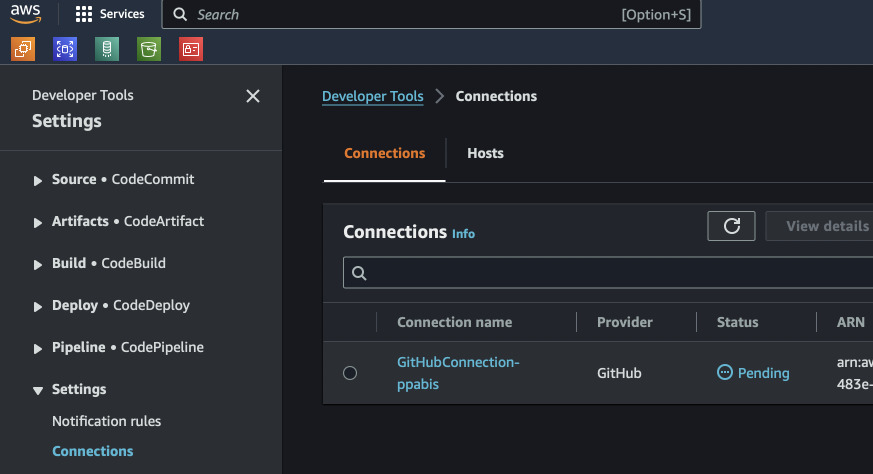Click the GitHub provider cell
This screenshot has width=873, height=474.
click(619, 373)
